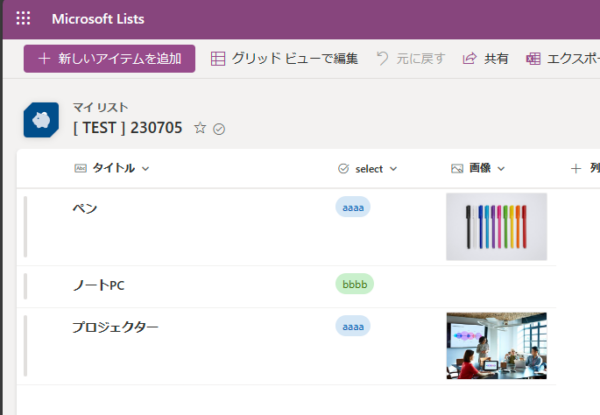The height and width of the screenshot is (415, 600).
Task: Open the meeting room projector image thumbnail
Action: 496,346
